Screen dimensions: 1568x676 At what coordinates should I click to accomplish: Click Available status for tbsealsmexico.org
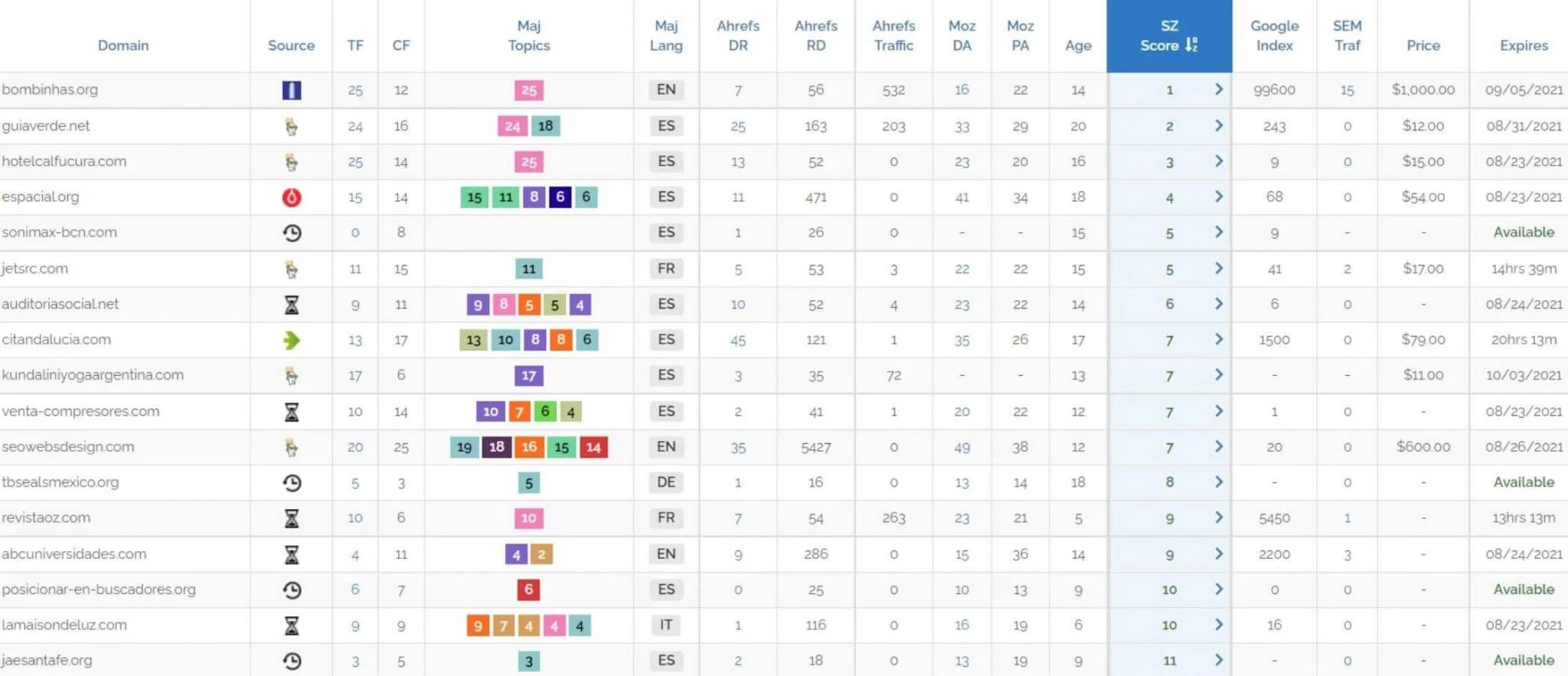pyautogui.click(x=1523, y=482)
